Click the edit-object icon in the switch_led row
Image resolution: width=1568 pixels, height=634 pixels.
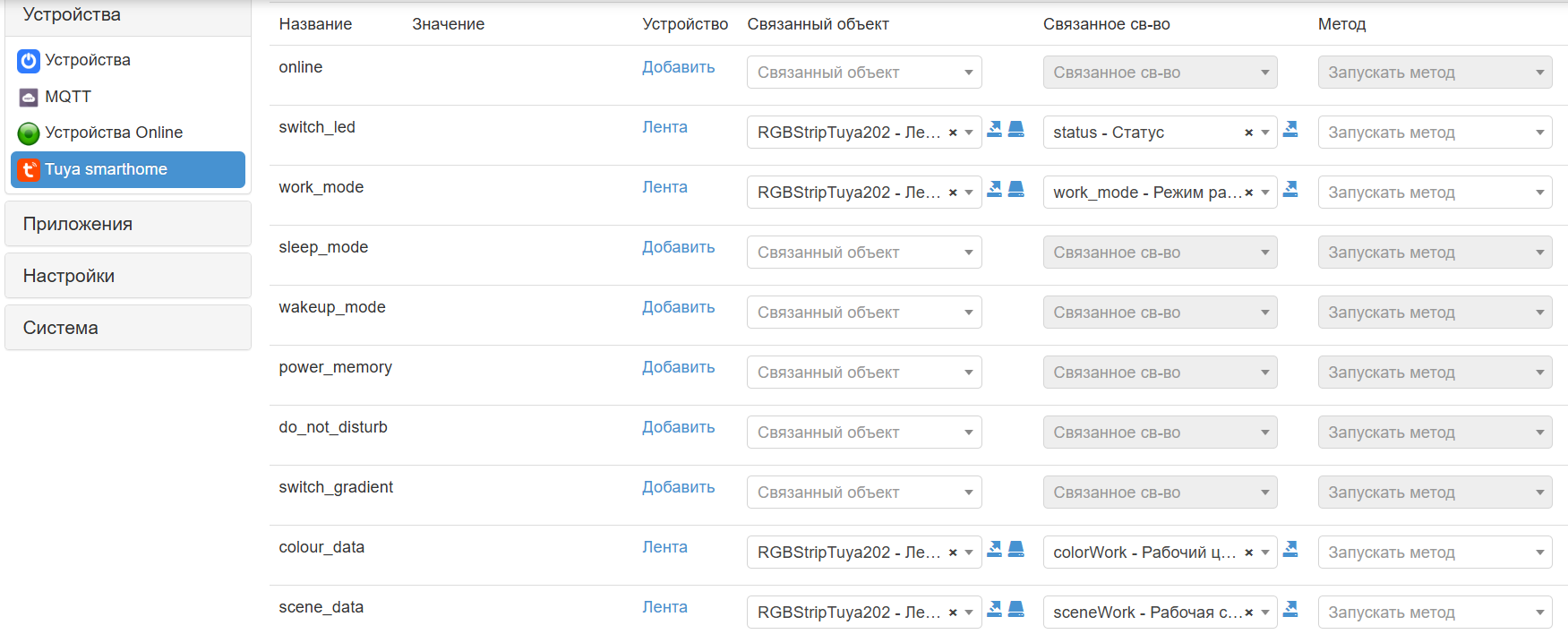tap(994, 129)
